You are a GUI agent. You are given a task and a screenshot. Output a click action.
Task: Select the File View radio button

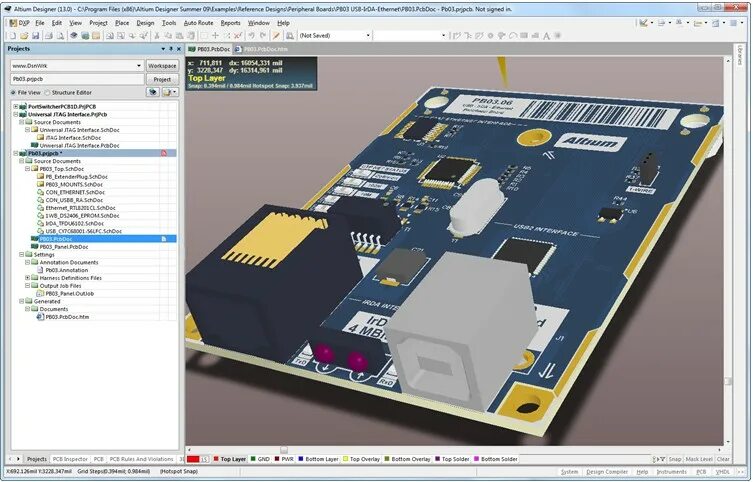pos(13,93)
